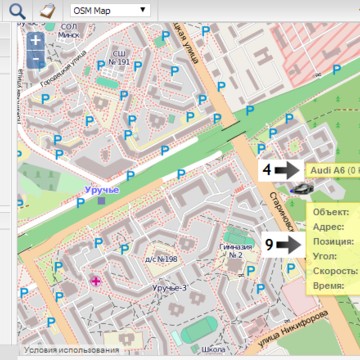360x360 pixels.
Task: Click the Школа label at bottom
Action: (213, 349)
